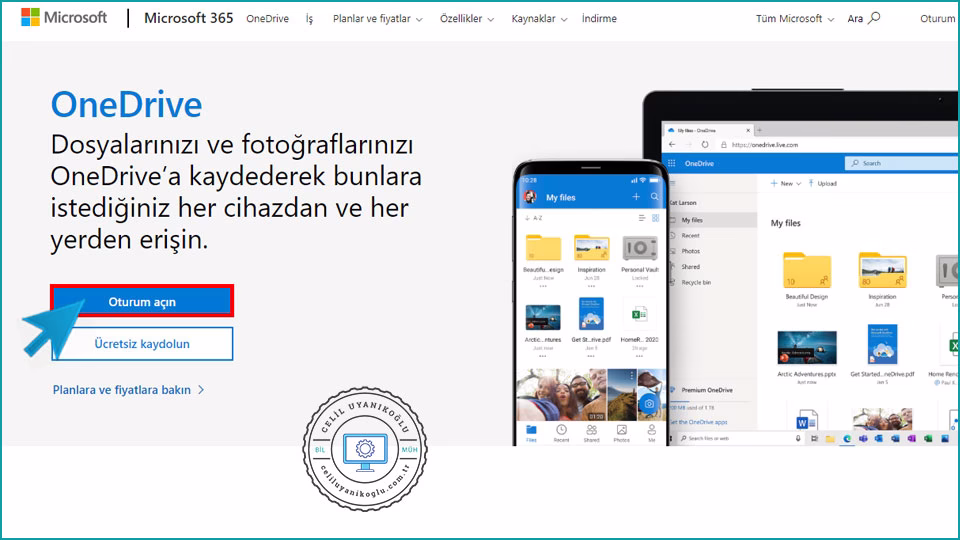960x540 pixels.
Task: Click the Ücretsiz kaydolun button
Action: (x=142, y=343)
